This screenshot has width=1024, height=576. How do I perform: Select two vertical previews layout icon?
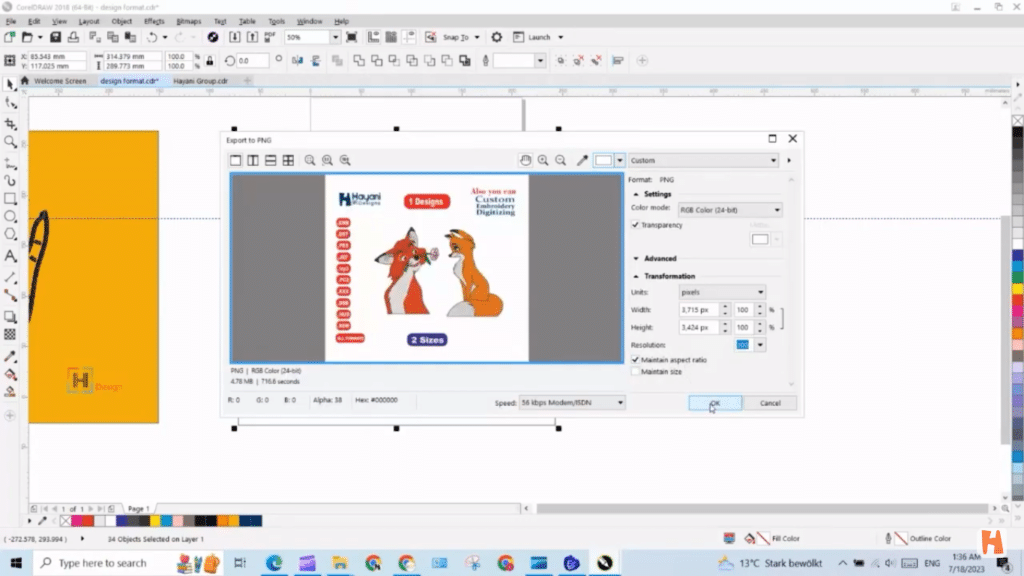(x=253, y=160)
